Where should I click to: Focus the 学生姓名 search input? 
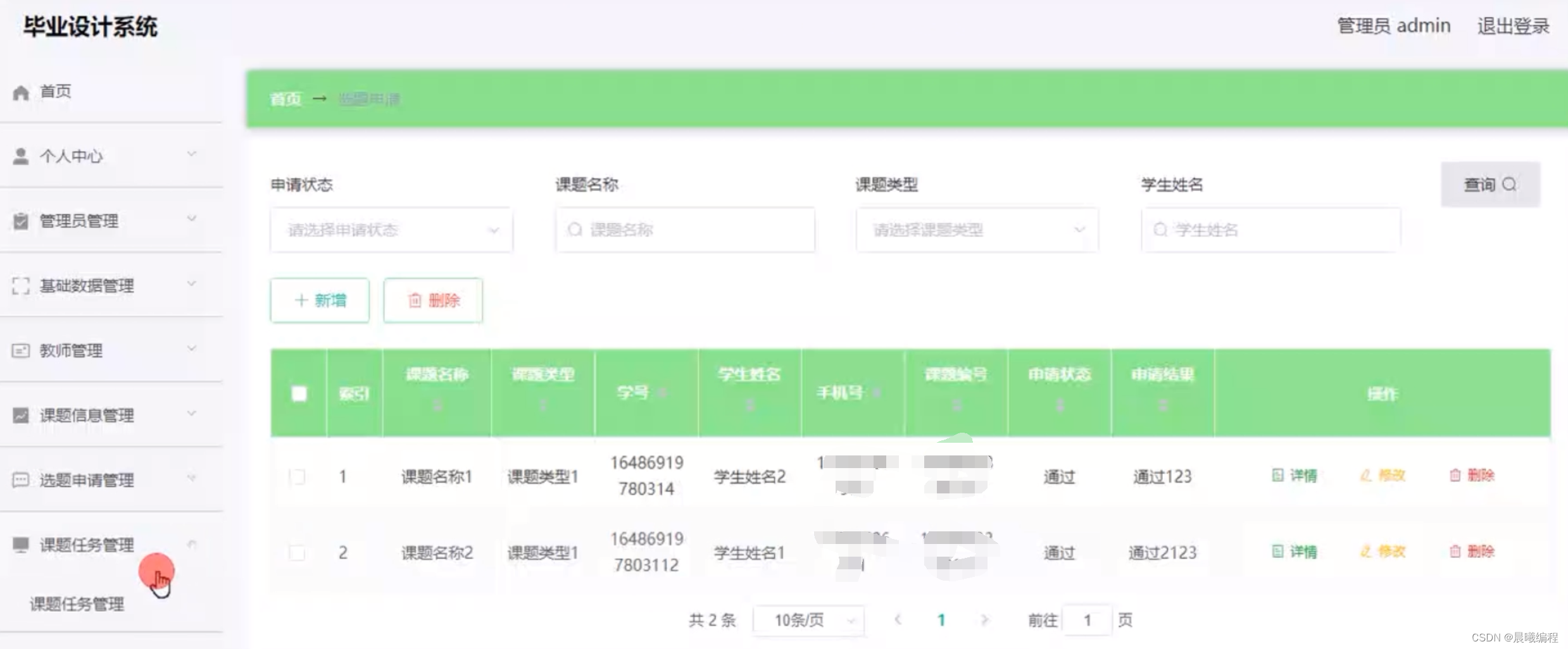1271,230
